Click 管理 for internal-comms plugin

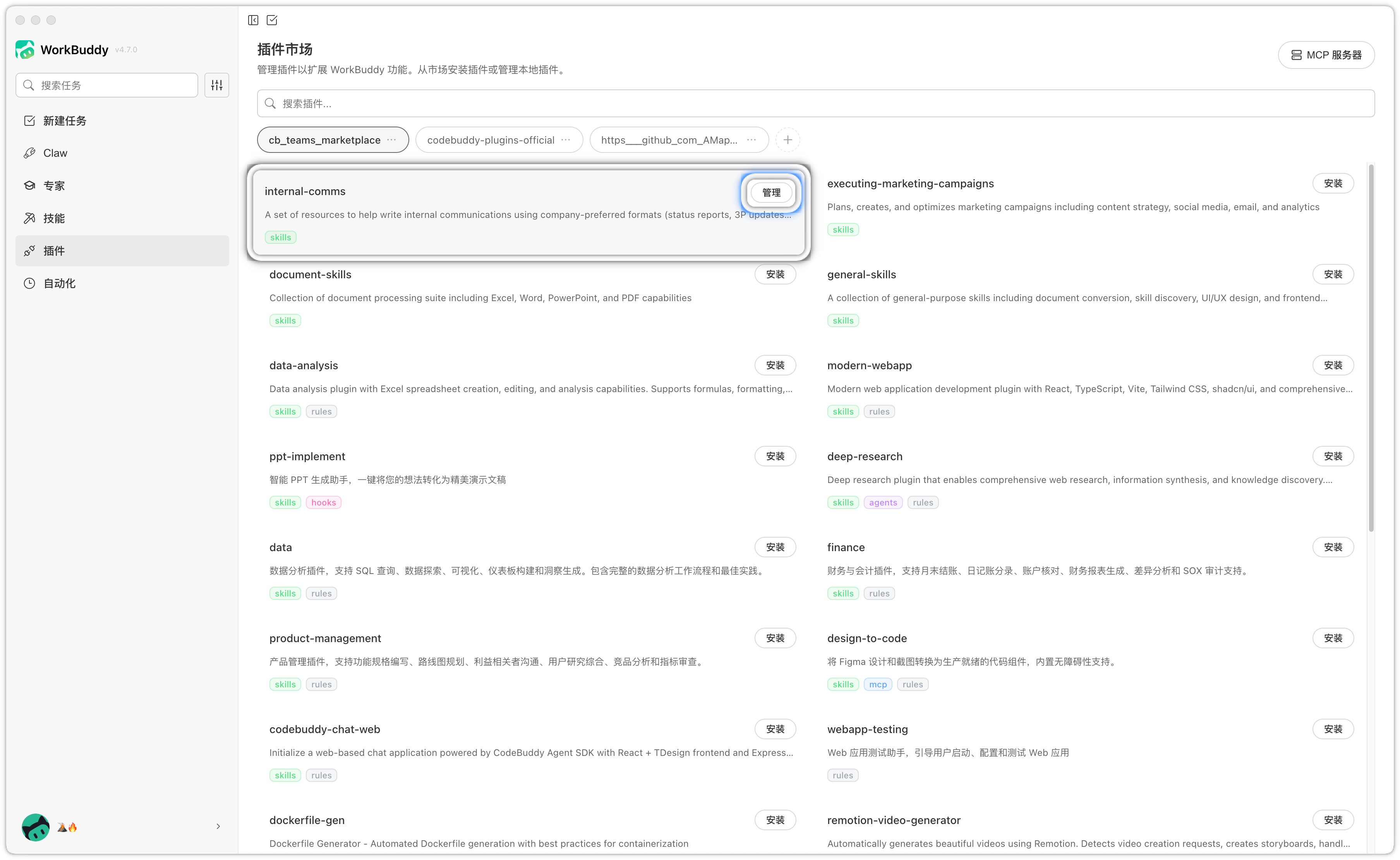pyautogui.click(x=771, y=193)
